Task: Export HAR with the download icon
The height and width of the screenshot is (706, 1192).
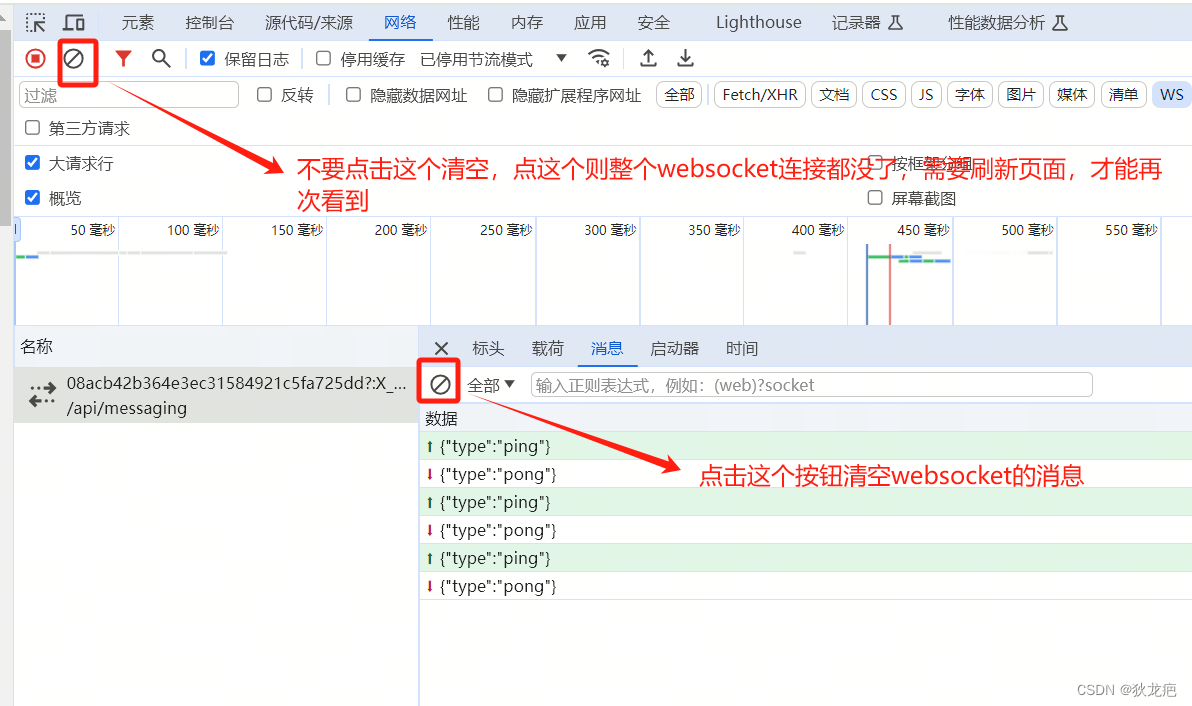Action: click(685, 59)
